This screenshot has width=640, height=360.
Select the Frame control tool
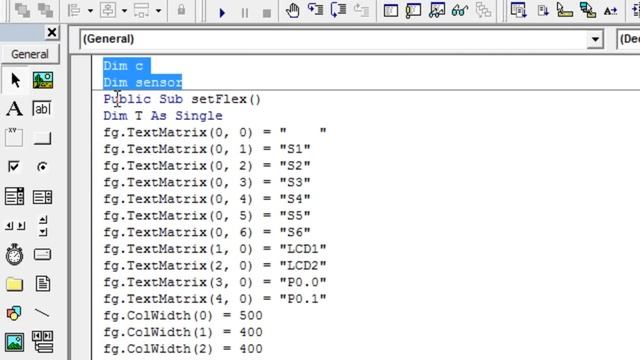click(14, 137)
